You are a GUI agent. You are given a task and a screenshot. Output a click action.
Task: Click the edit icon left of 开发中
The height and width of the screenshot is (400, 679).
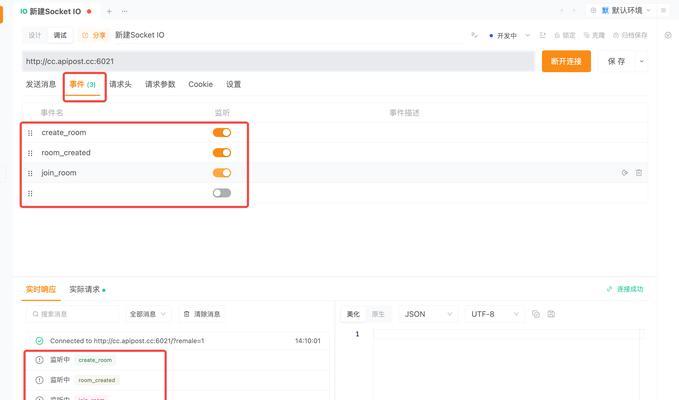pos(475,35)
